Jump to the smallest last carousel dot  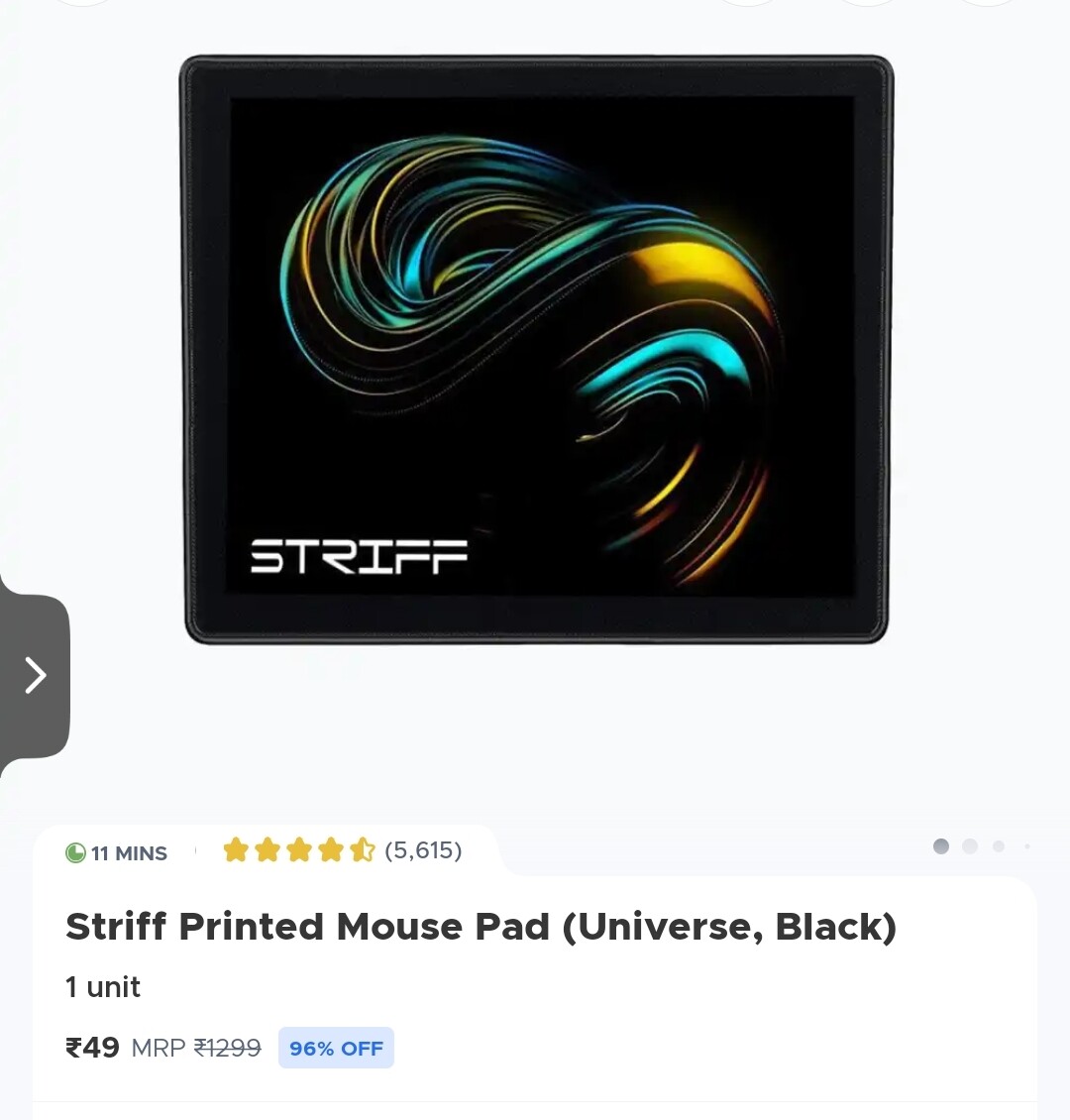[x=1027, y=845]
